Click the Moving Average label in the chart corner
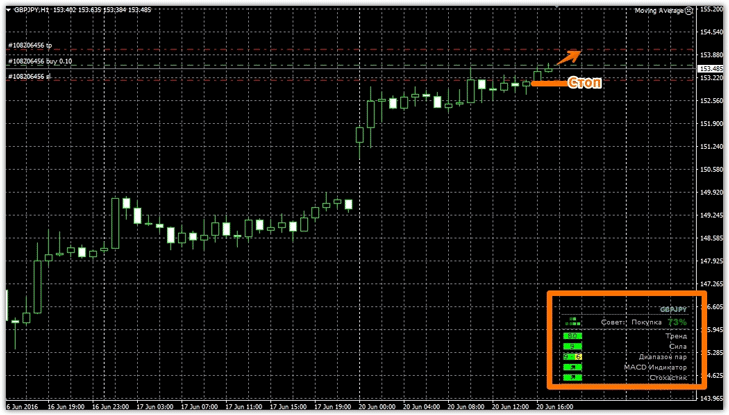This screenshot has width=729, height=415. pos(659,11)
